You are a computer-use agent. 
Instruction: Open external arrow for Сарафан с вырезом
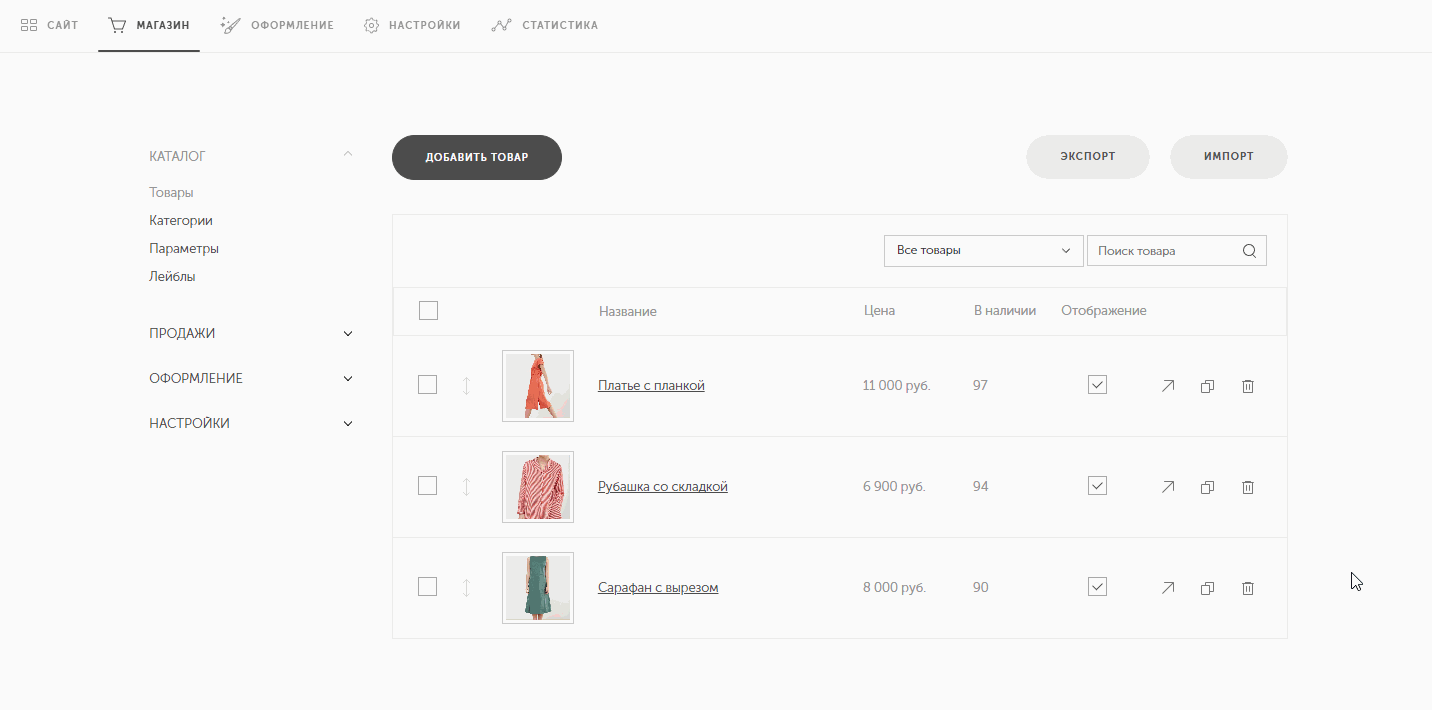tap(1168, 588)
